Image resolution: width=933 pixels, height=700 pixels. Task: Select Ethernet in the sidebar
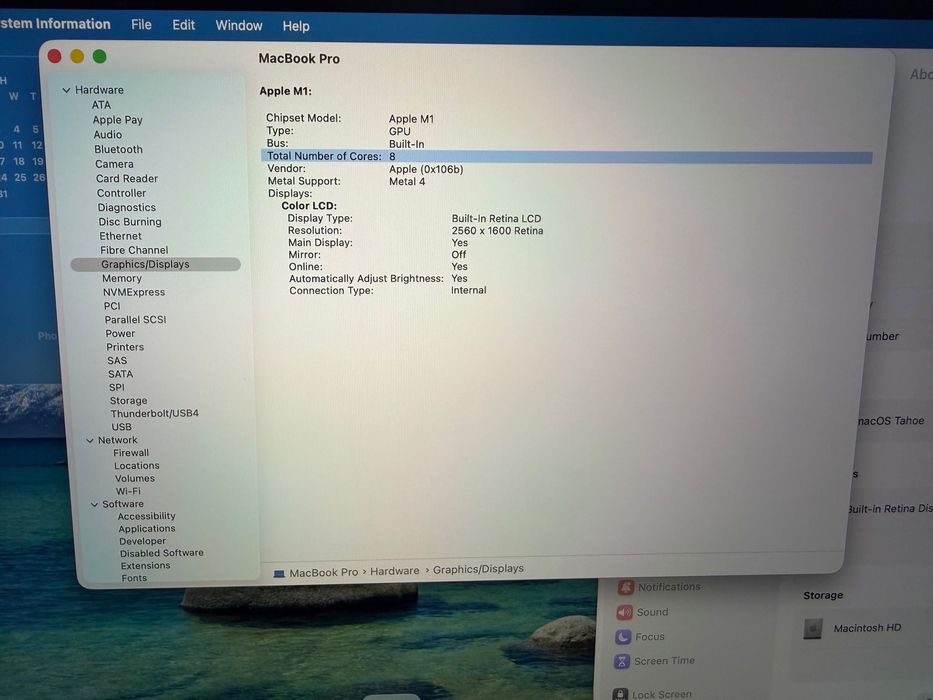coord(120,236)
